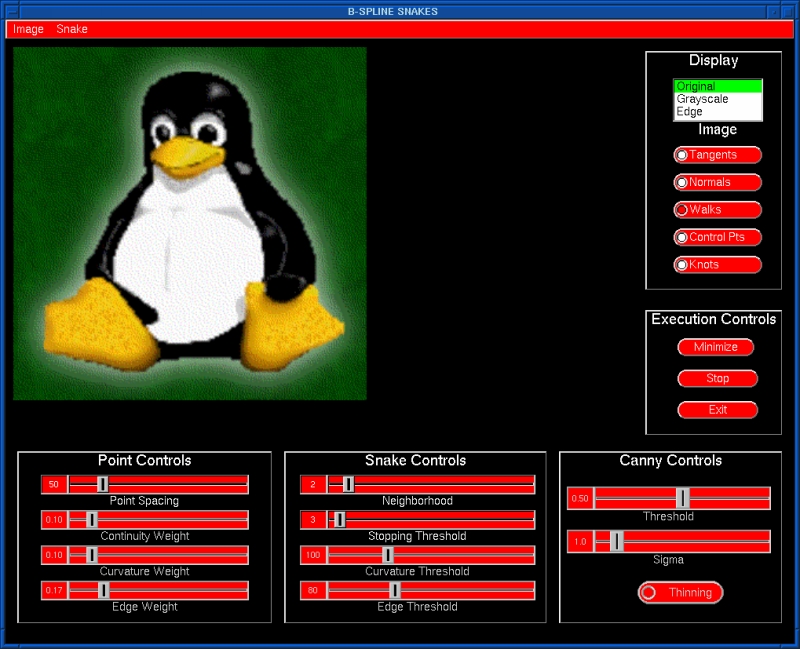Click the Continuity Weight slider track
The image size is (800, 649).
coord(170,520)
